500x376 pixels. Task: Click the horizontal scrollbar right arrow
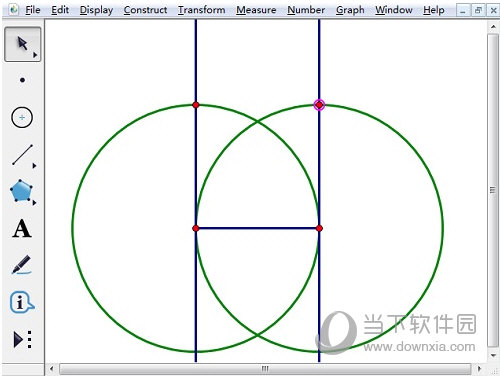tap(479, 369)
